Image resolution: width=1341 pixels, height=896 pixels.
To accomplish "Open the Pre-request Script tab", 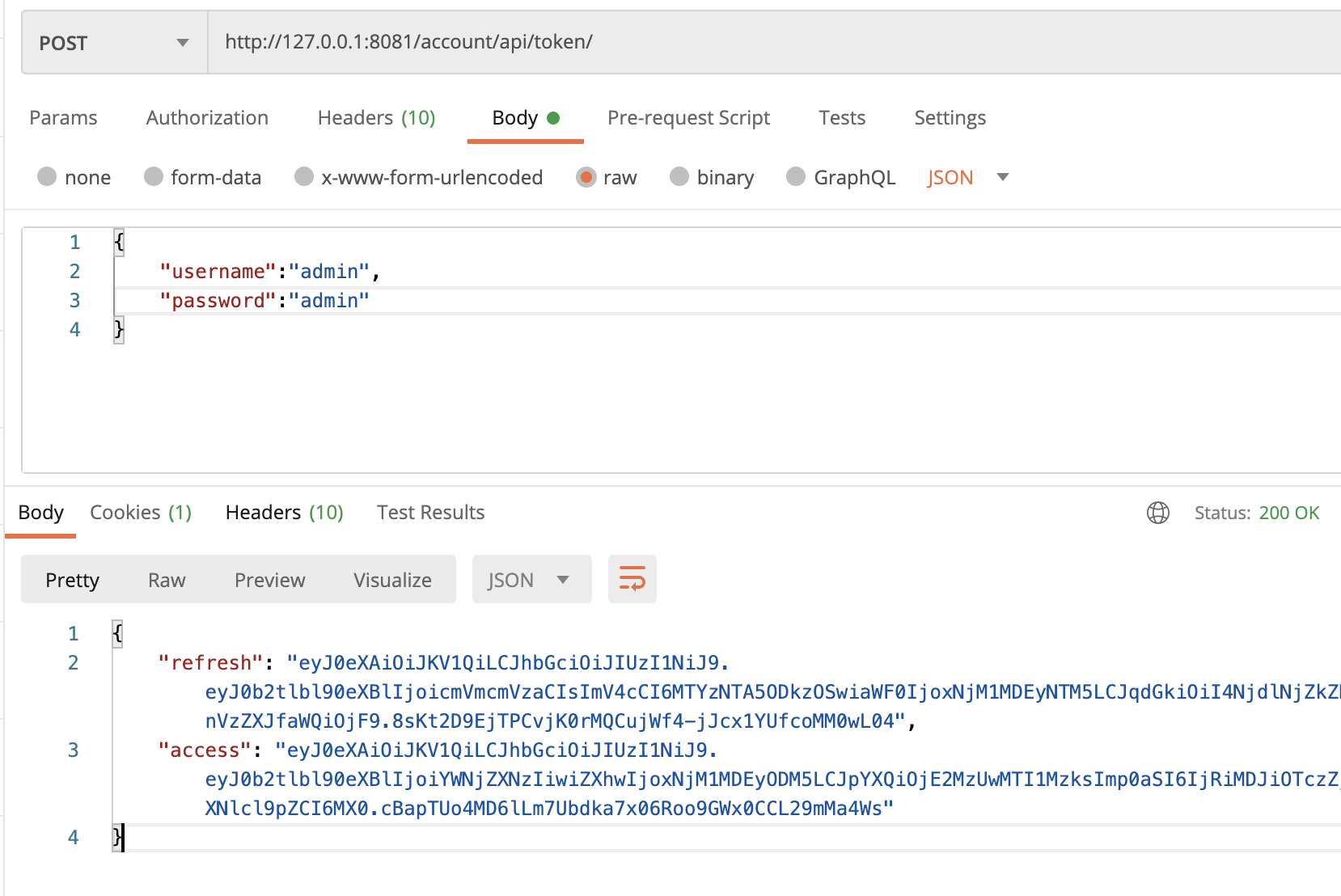I will [x=688, y=118].
